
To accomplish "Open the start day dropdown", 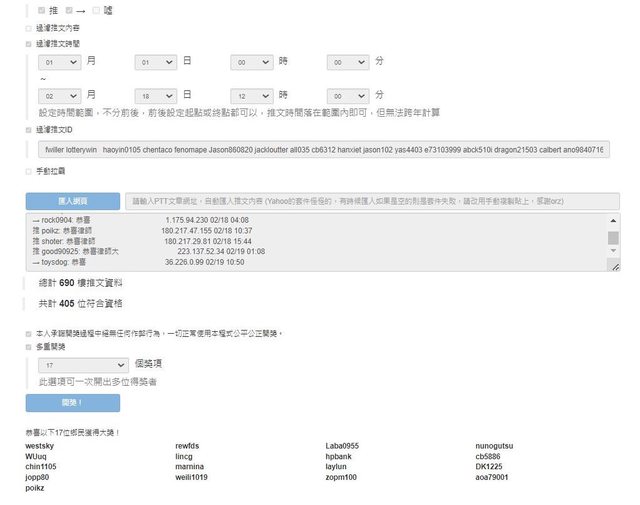I will [155, 62].
